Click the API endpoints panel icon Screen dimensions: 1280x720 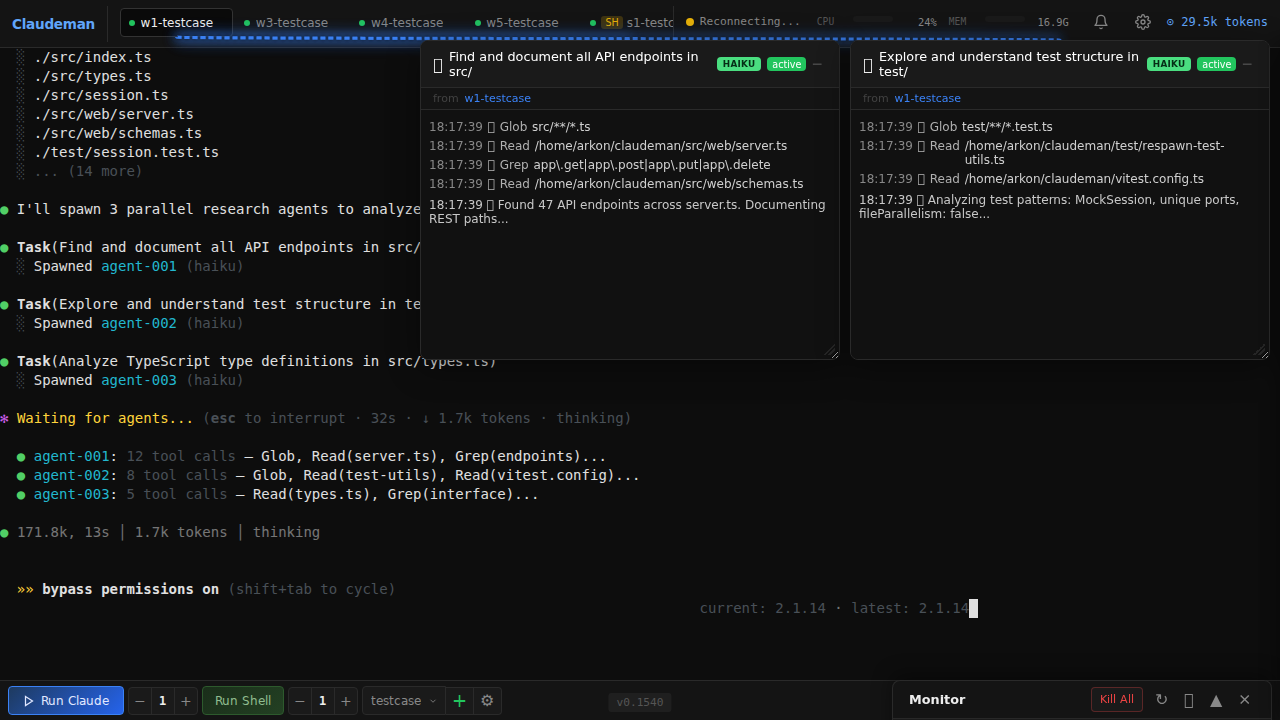pyautogui.click(x=438, y=66)
